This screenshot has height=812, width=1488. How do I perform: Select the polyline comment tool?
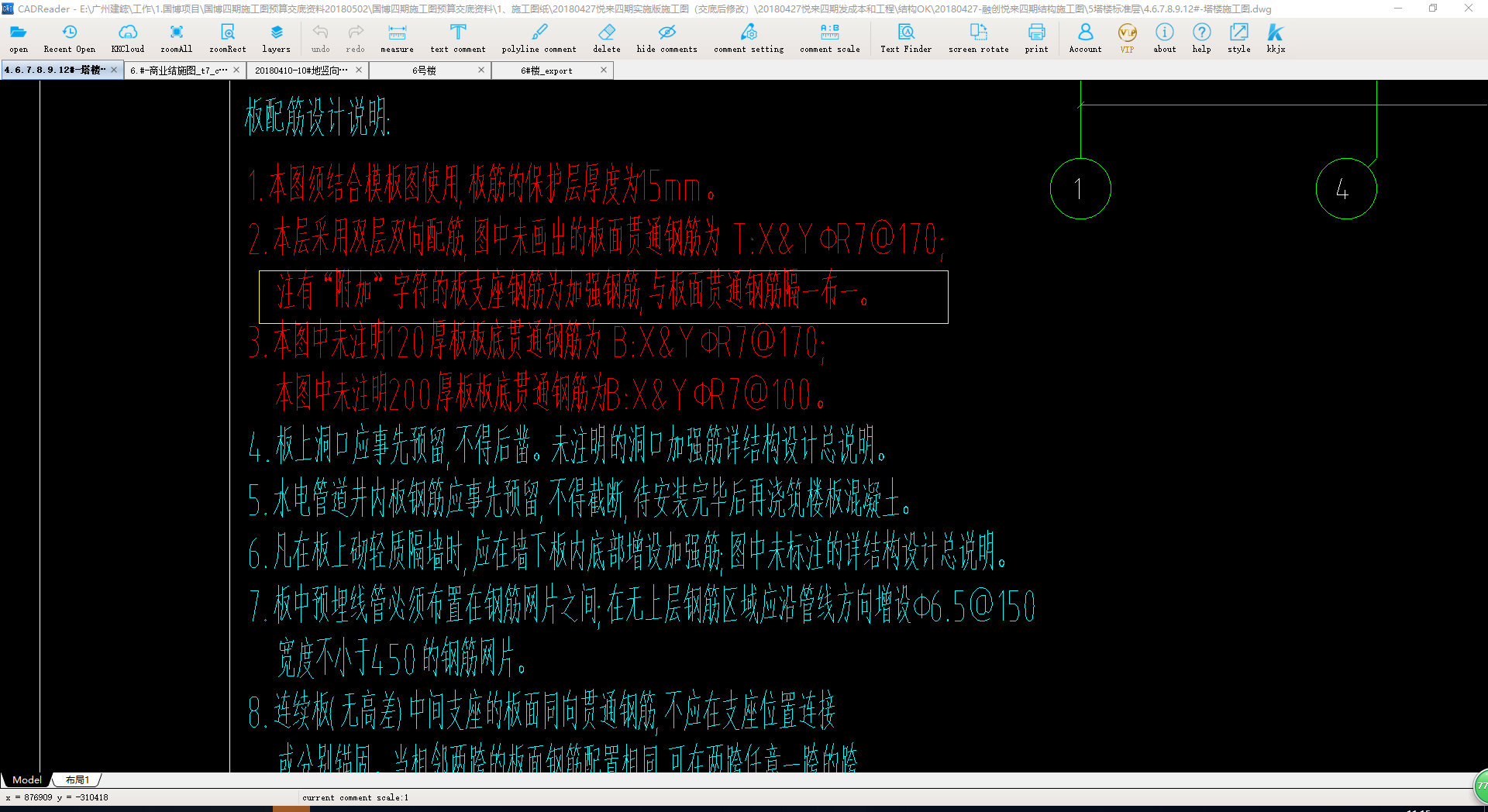coord(539,38)
